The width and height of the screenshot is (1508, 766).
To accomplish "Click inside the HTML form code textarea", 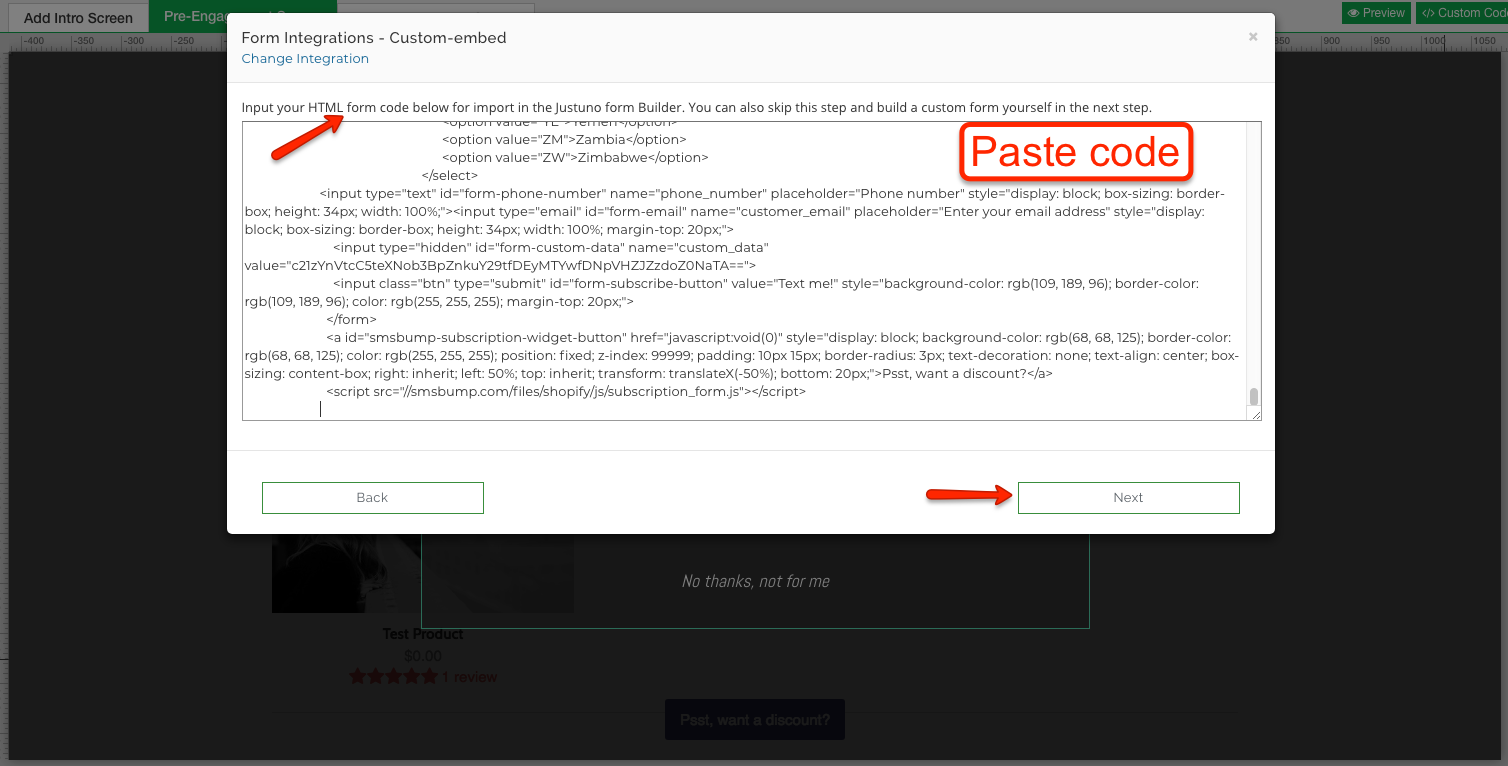I will click(745, 271).
